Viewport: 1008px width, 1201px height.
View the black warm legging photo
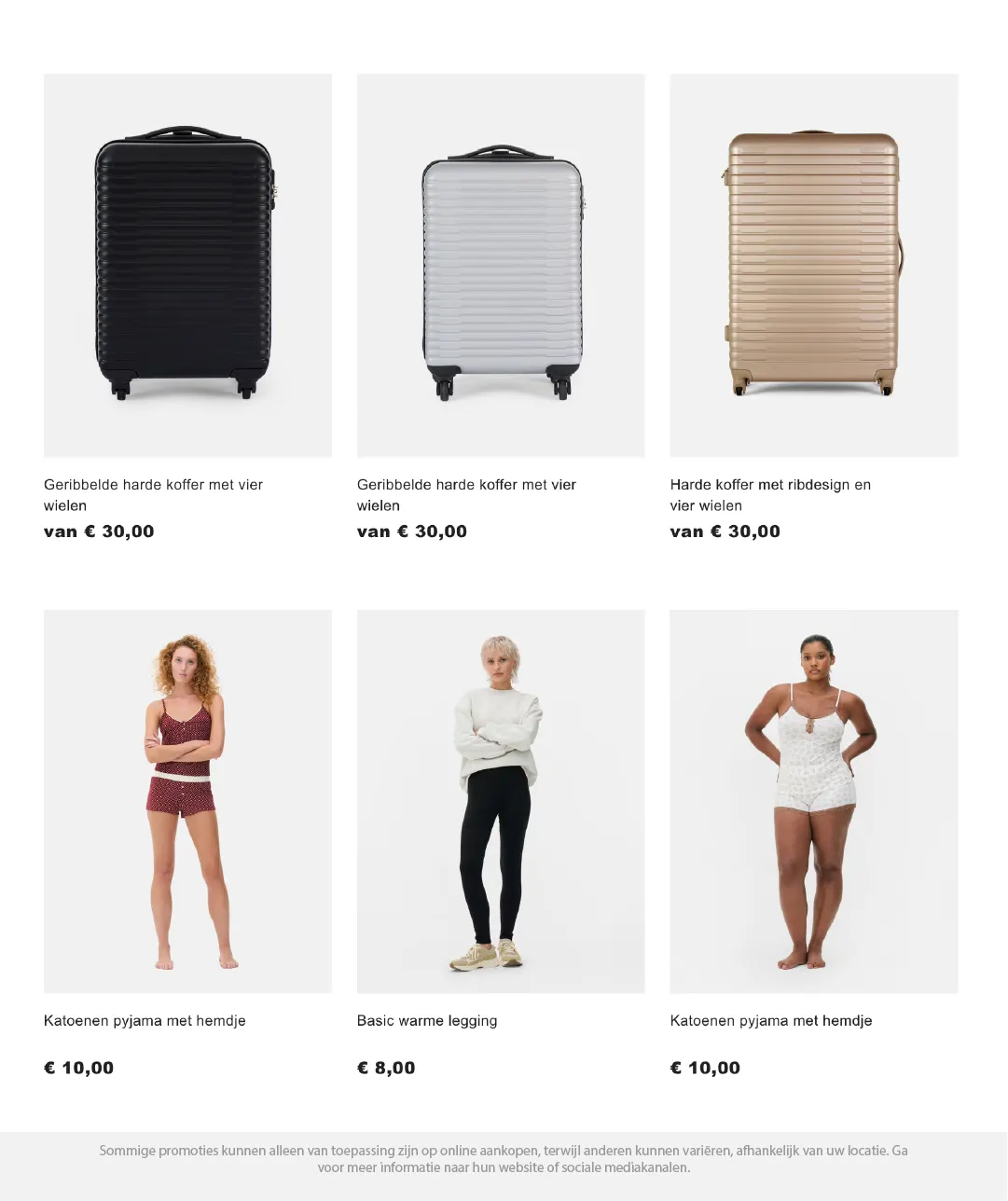point(501,801)
